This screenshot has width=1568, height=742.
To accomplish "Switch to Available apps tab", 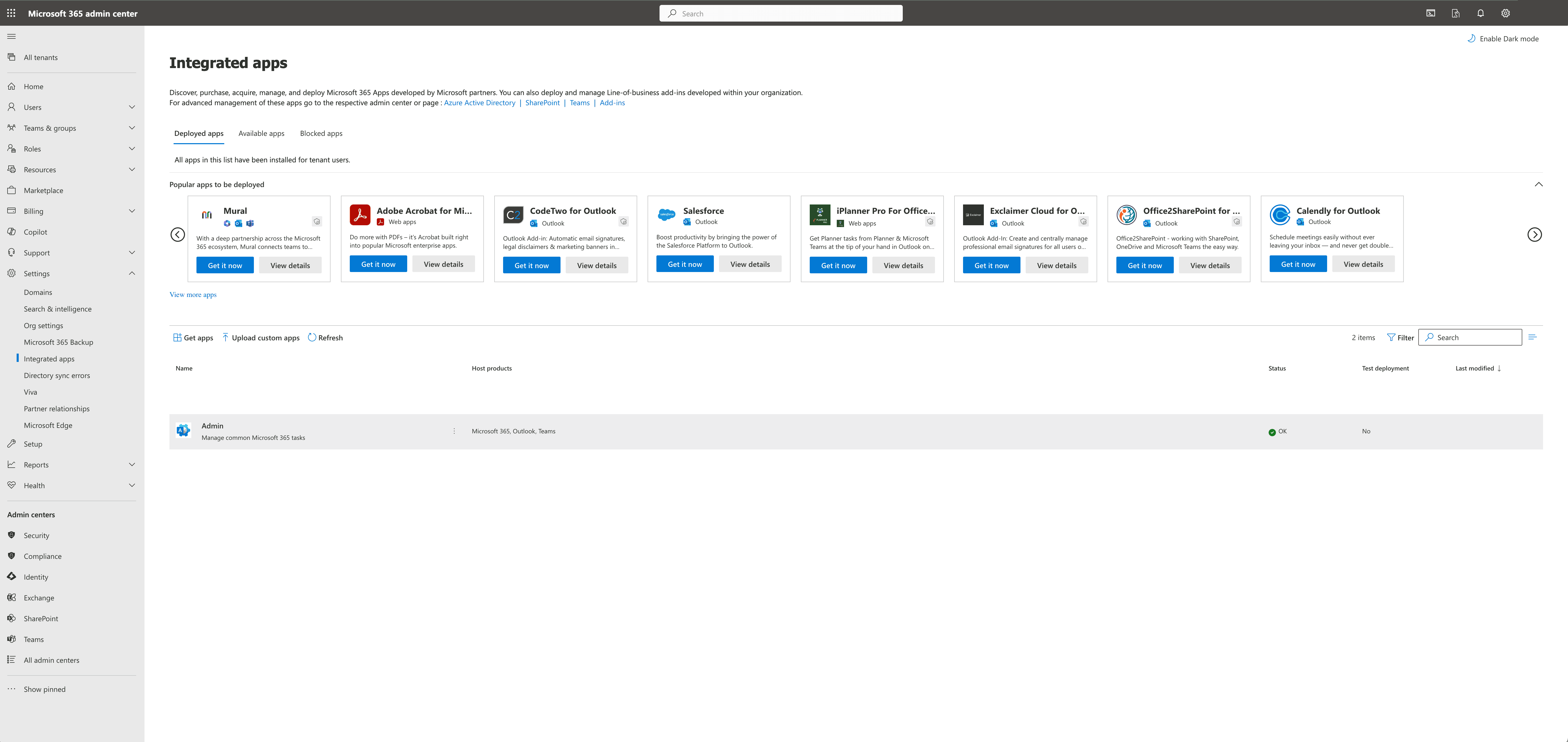I will click(x=261, y=133).
